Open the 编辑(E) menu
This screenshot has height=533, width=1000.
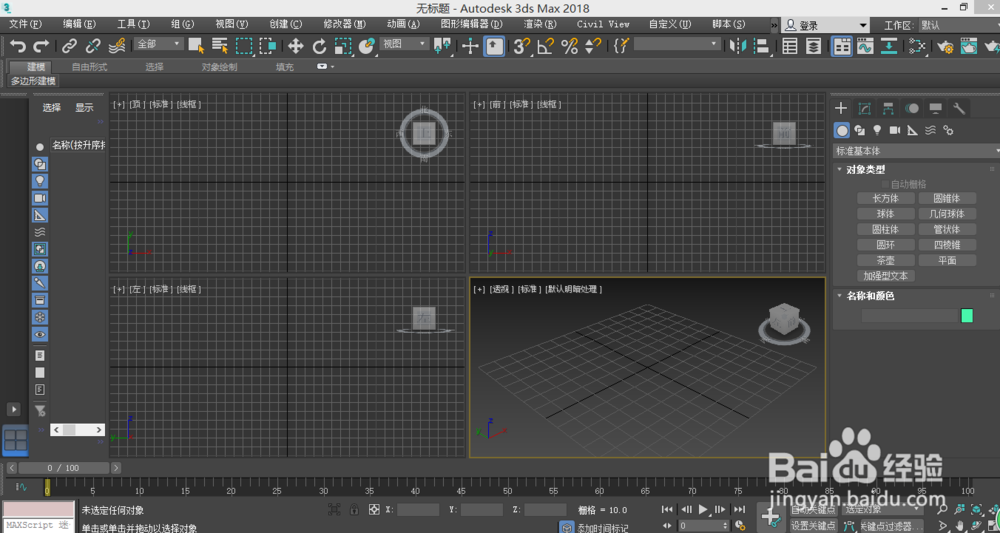point(79,24)
